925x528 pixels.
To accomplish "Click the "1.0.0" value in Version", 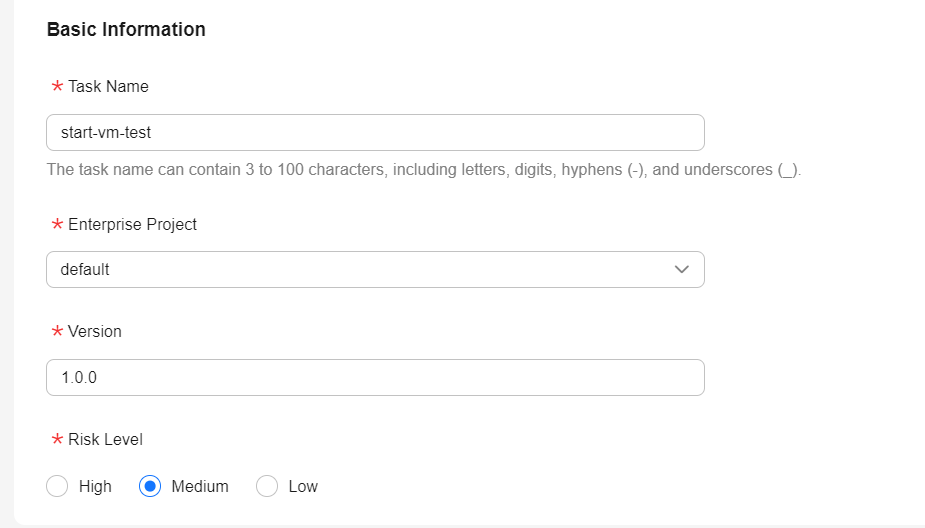I will 79,377.
